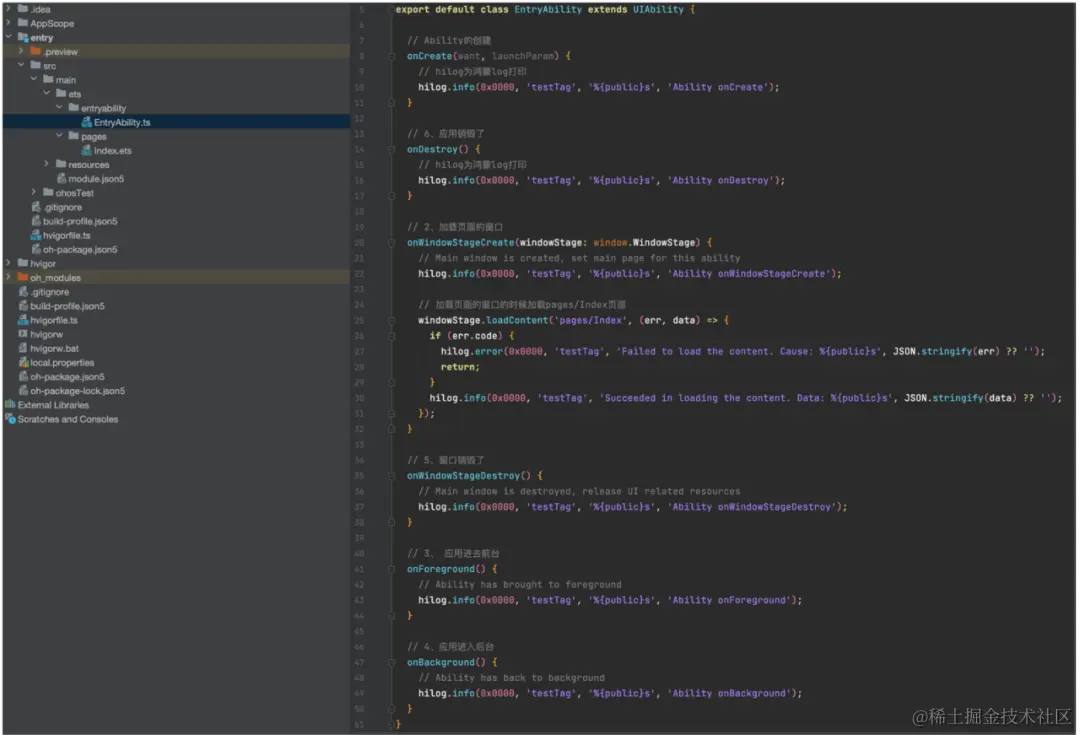Fold the onWindowStageDestroy method in gutter
Viewport: 1080px width, 735px height.
click(391, 475)
